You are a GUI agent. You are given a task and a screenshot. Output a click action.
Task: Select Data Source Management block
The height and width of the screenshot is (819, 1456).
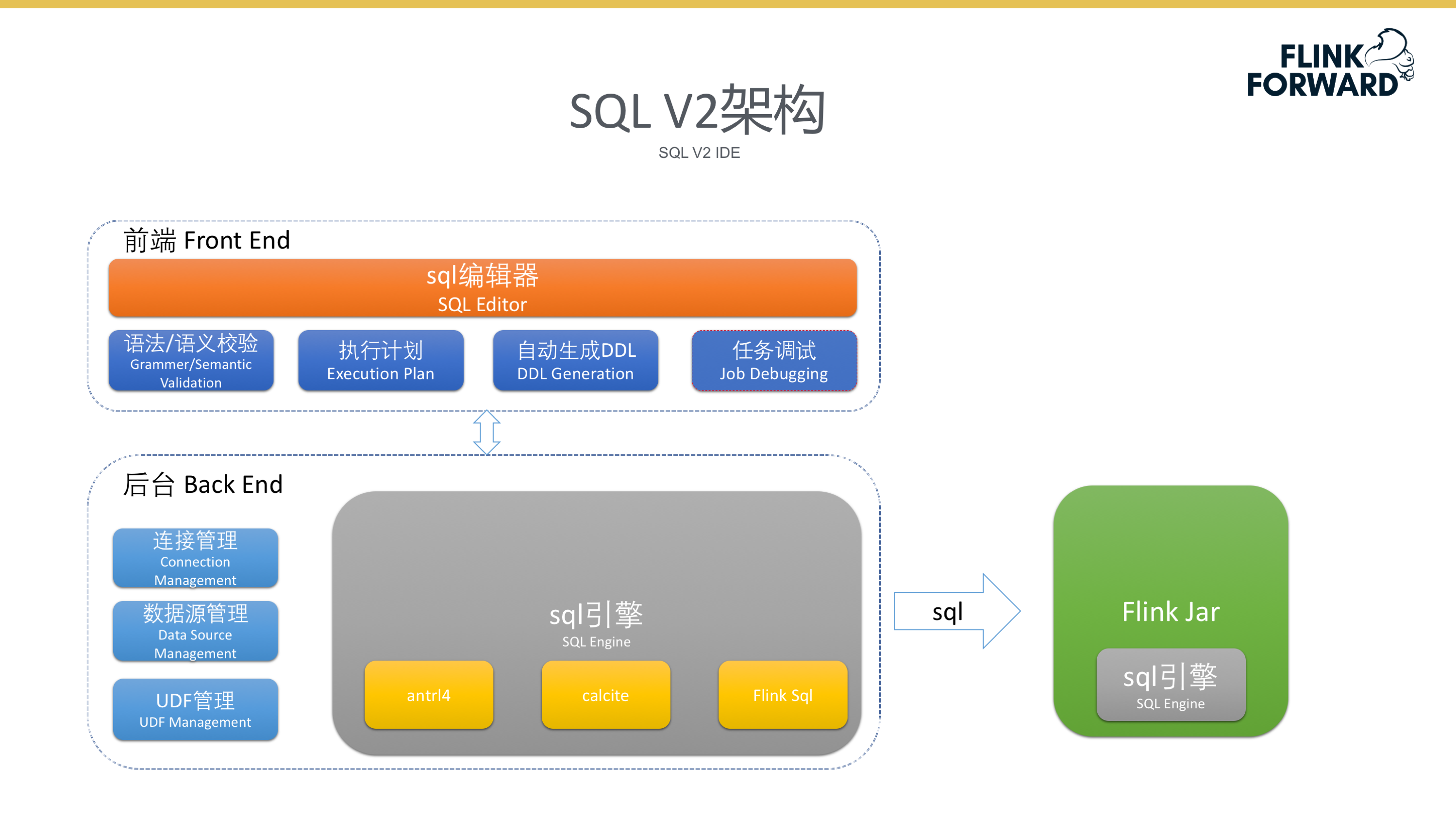tap(195, 631)
